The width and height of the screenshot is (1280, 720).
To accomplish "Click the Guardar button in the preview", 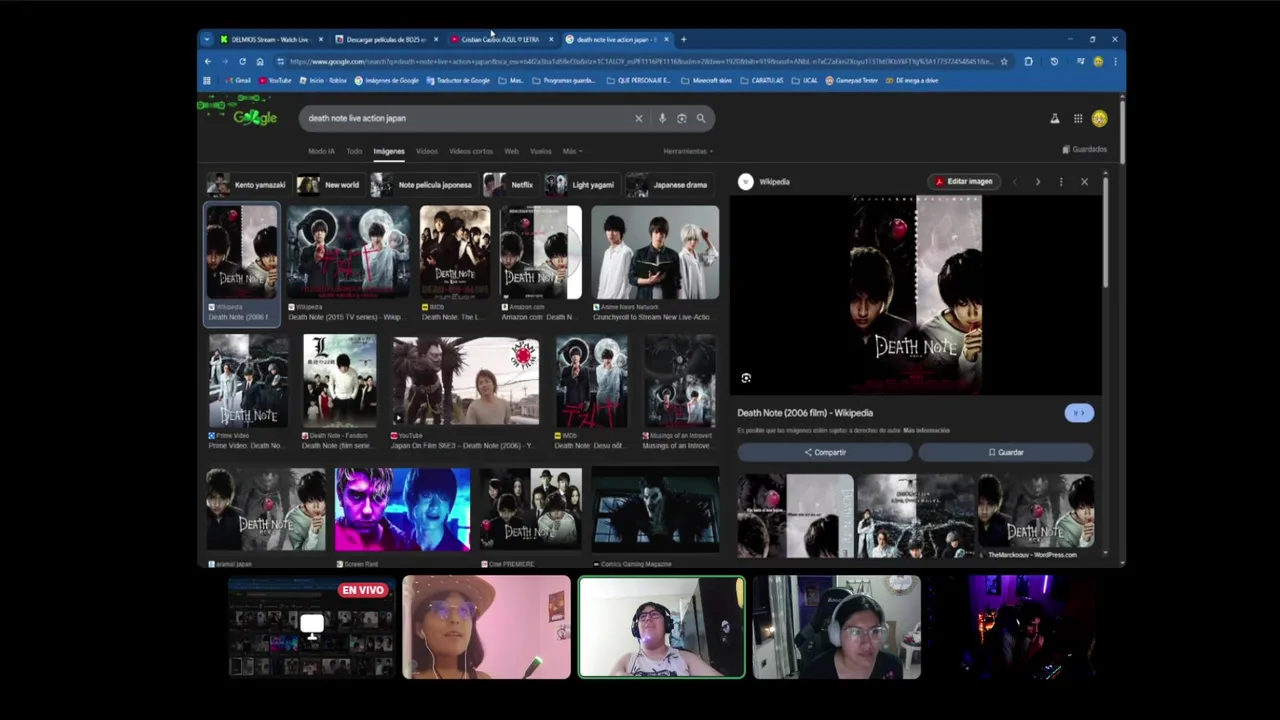I will coord(1006,452).
